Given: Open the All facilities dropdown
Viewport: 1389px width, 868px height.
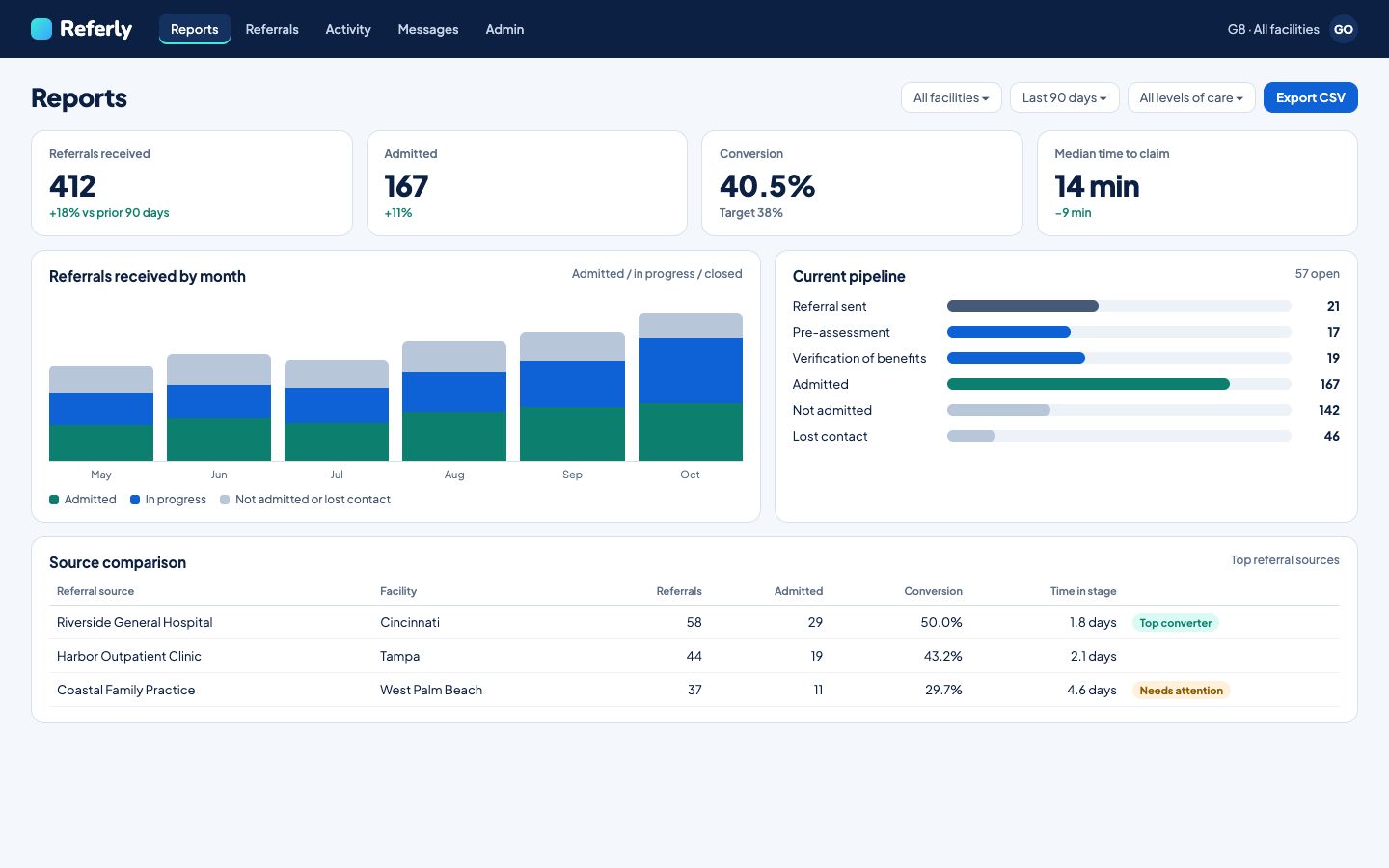Looking at the screenshot, I should pos(951,97).
